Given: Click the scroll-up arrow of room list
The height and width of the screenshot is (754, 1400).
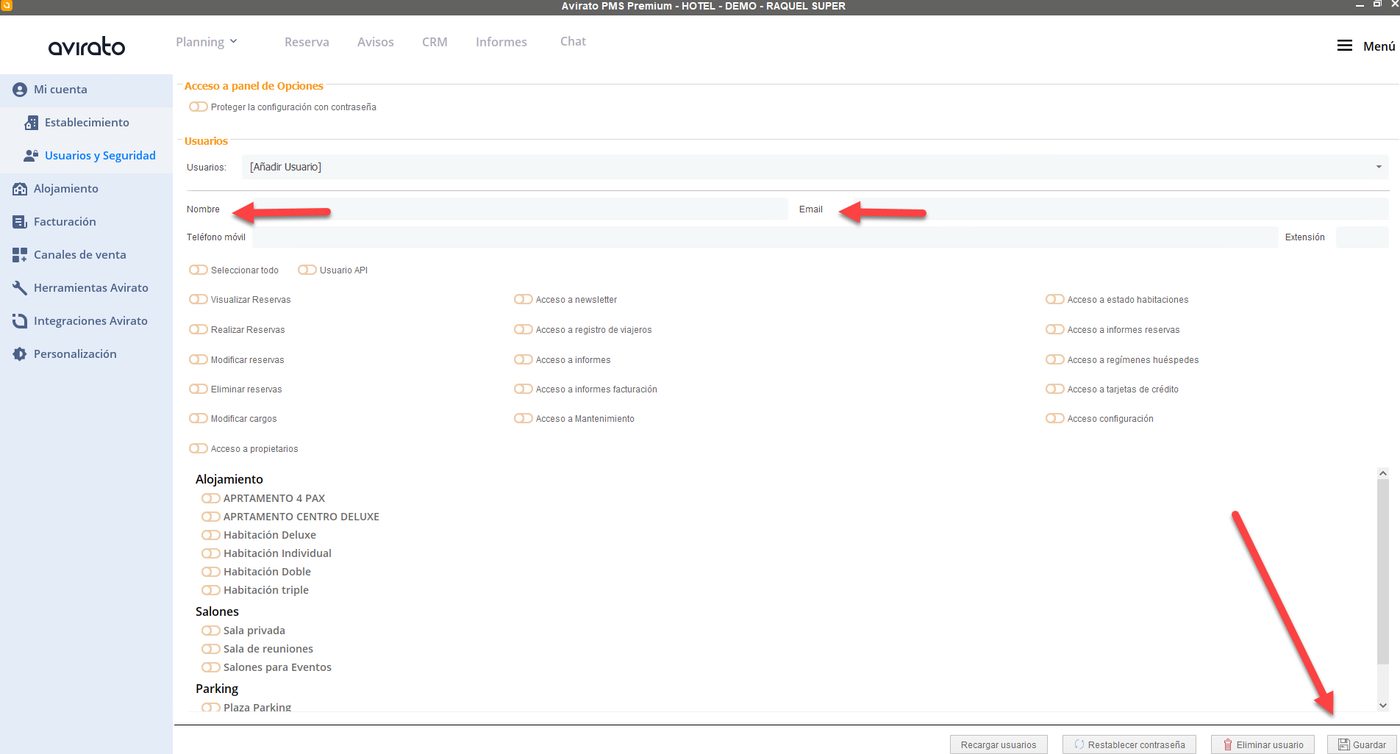Looking at the screenshot, I should [x=1383, y=473].
